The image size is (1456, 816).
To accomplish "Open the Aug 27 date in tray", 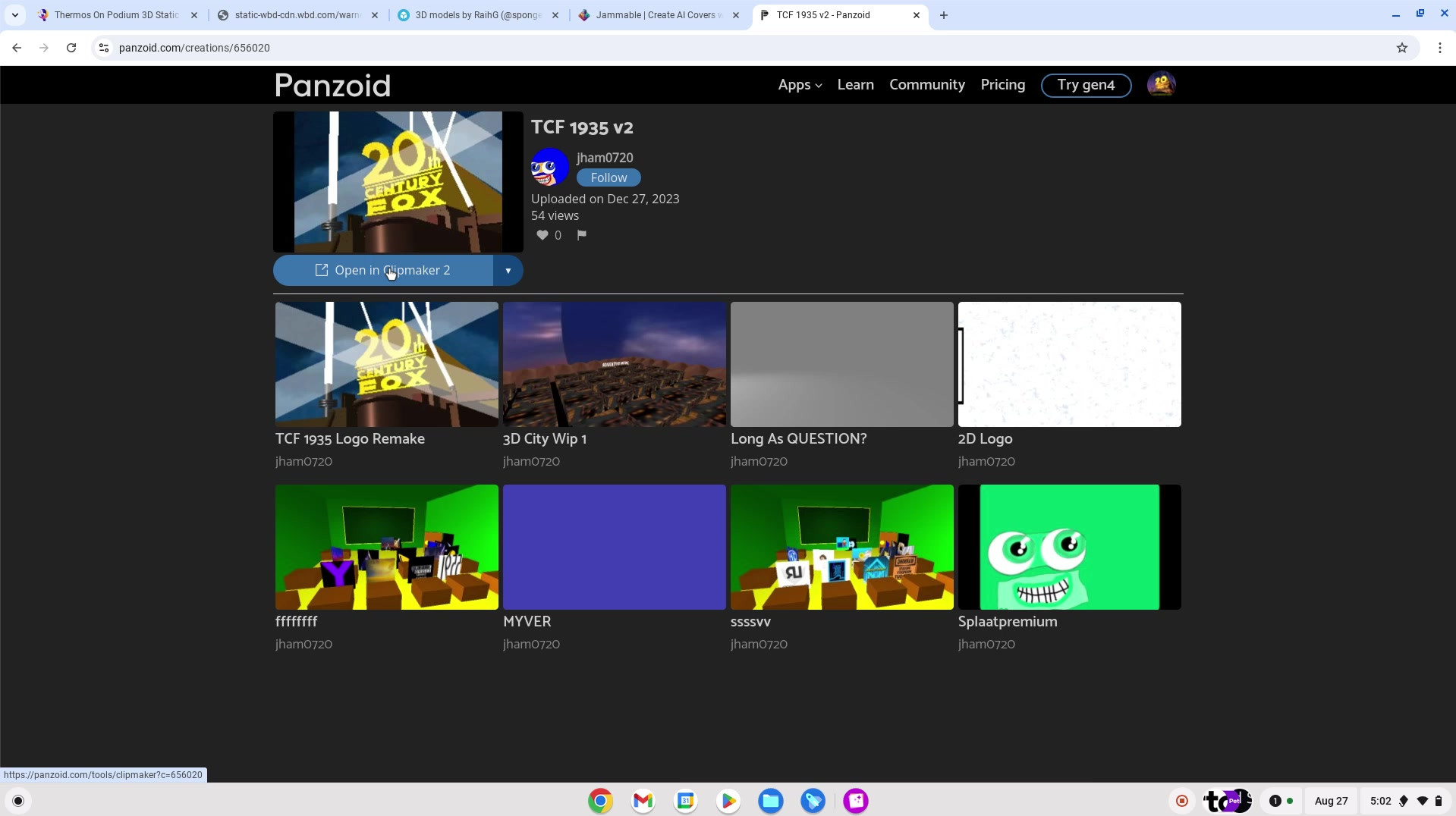I will tap(1331, 801).
